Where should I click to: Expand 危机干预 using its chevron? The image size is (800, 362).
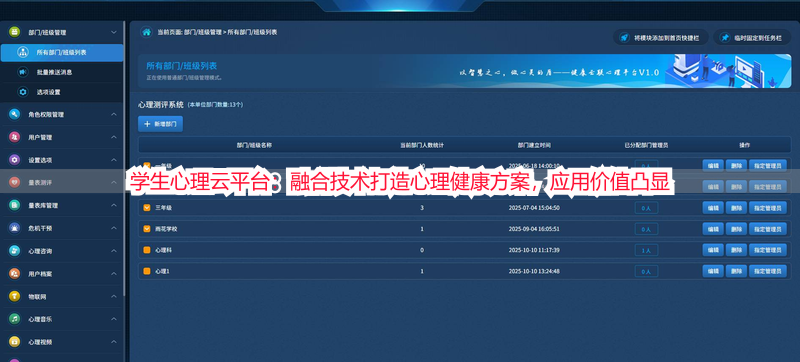pyautogui.click(x=114, y=228)
